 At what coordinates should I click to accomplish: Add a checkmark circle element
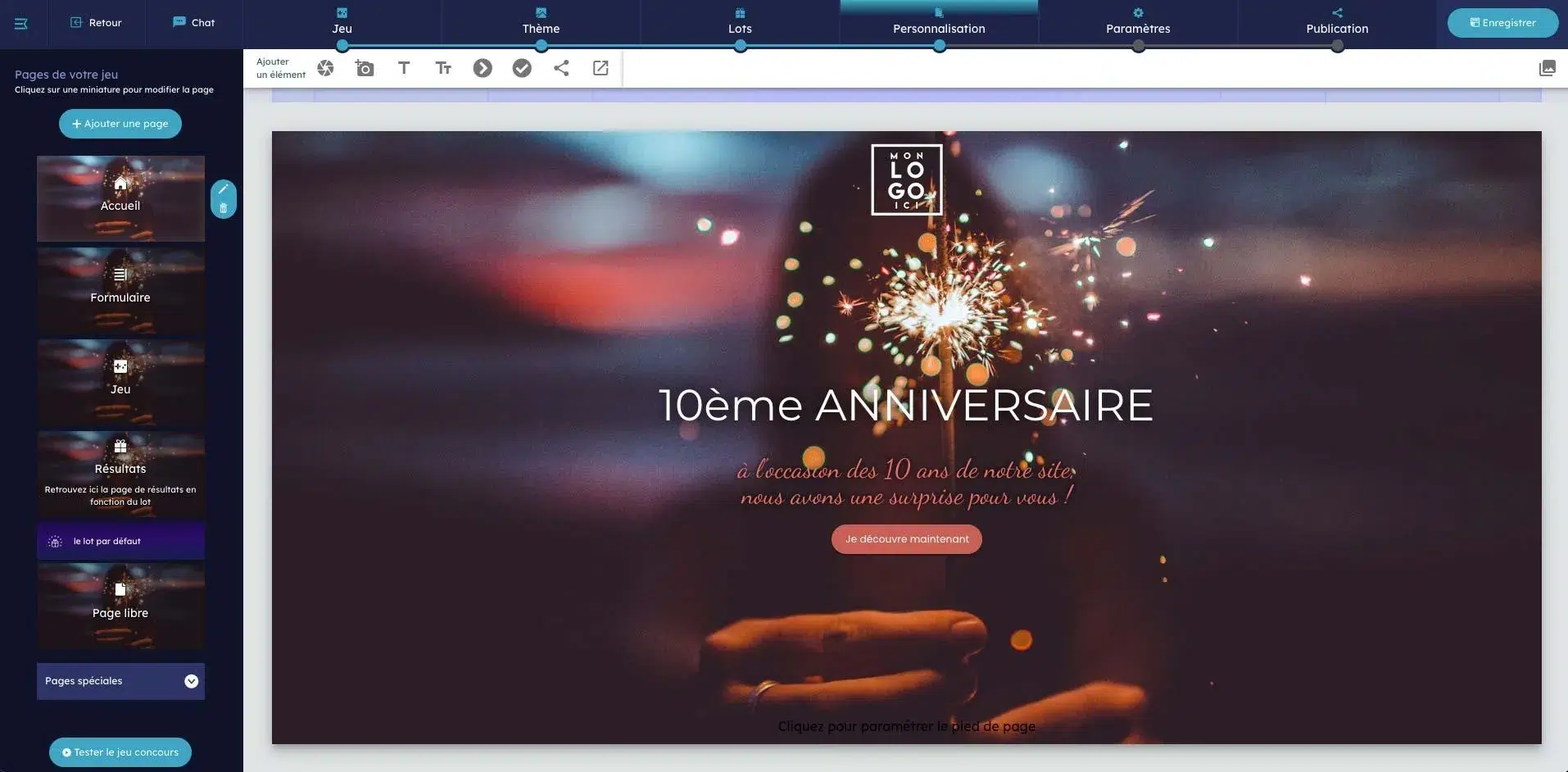coord(522,68)
